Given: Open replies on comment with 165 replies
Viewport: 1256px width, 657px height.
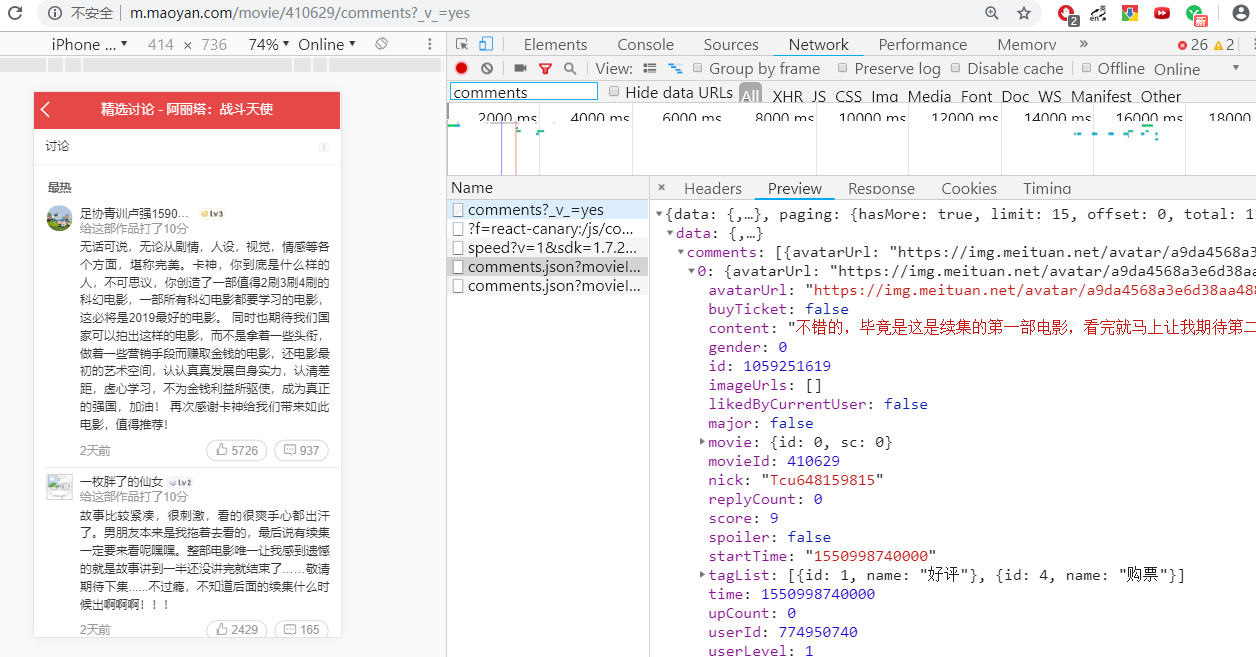Looking at the screenshot, I should point(301,630).
